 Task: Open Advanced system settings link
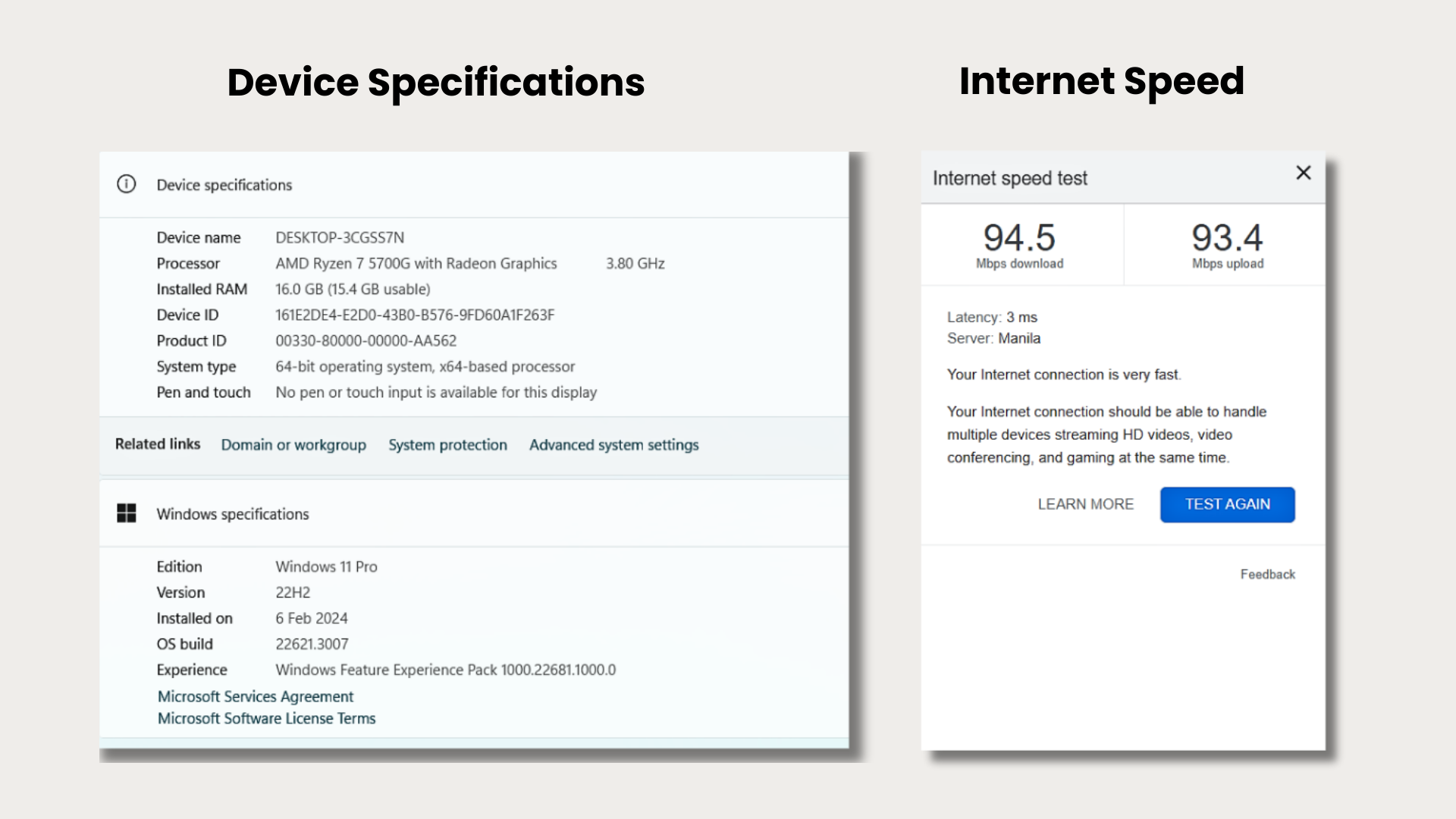[x=613, y=445]
